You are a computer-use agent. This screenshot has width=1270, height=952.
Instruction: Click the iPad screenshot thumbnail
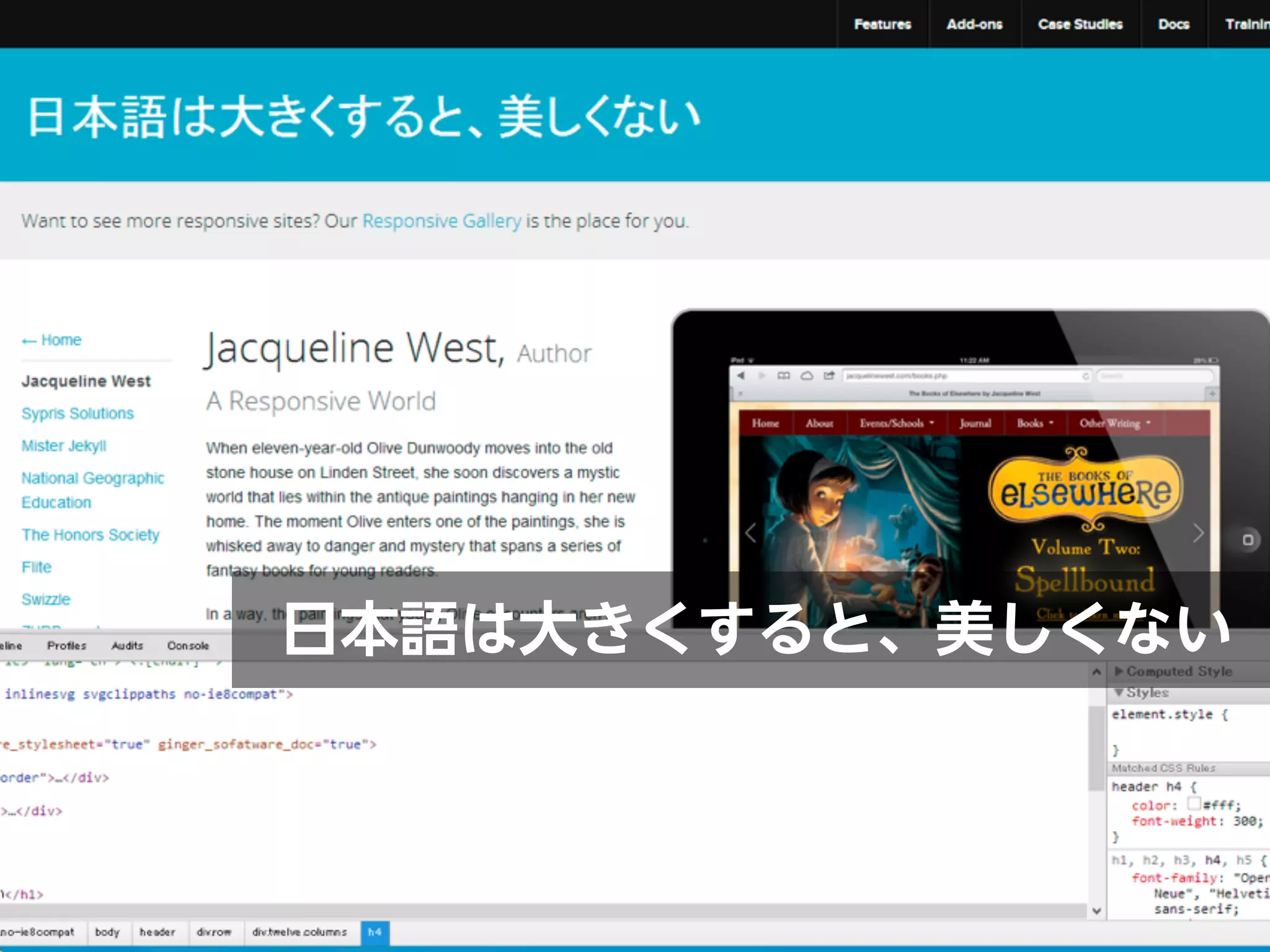pos(970,469)
